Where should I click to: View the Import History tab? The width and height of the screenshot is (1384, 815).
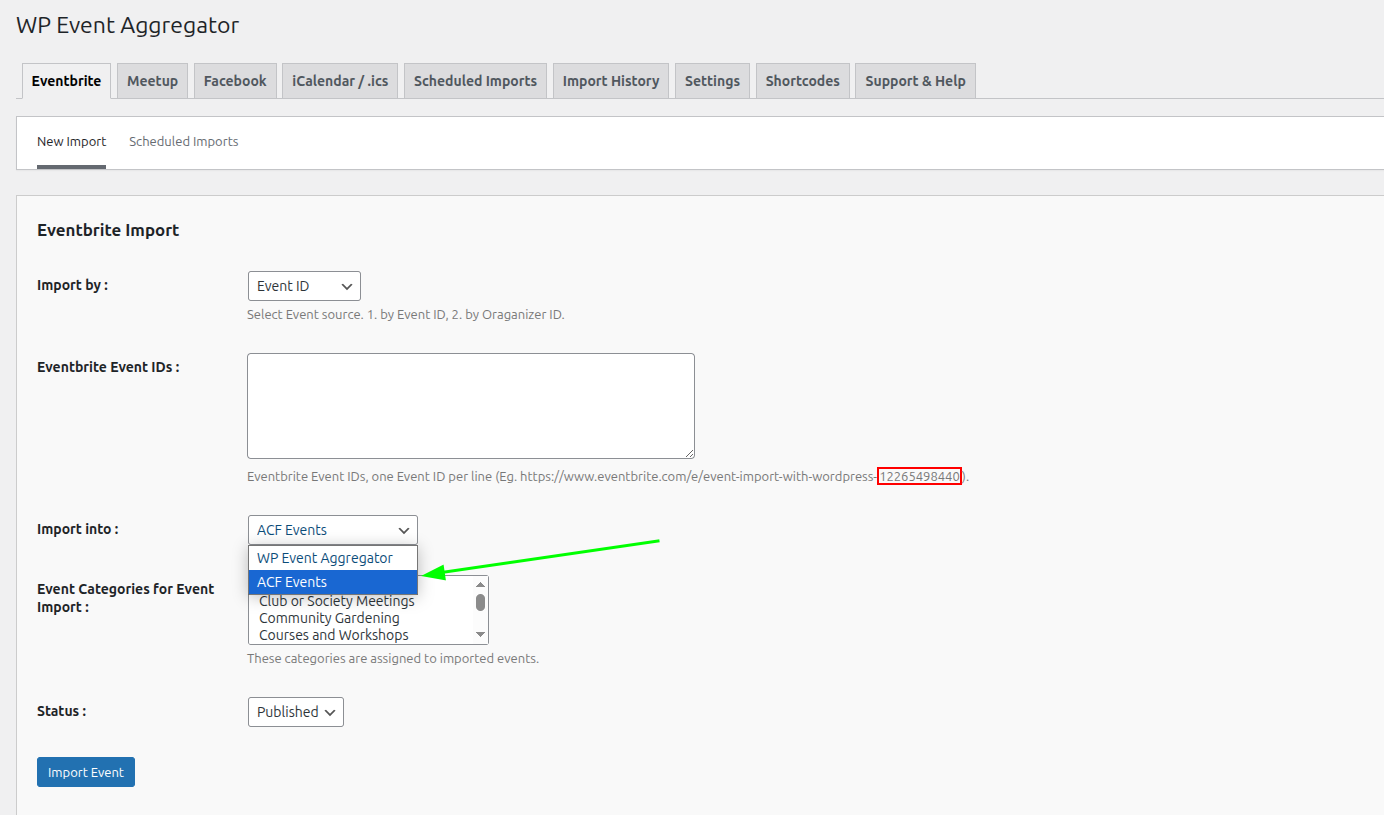[610, 81]
